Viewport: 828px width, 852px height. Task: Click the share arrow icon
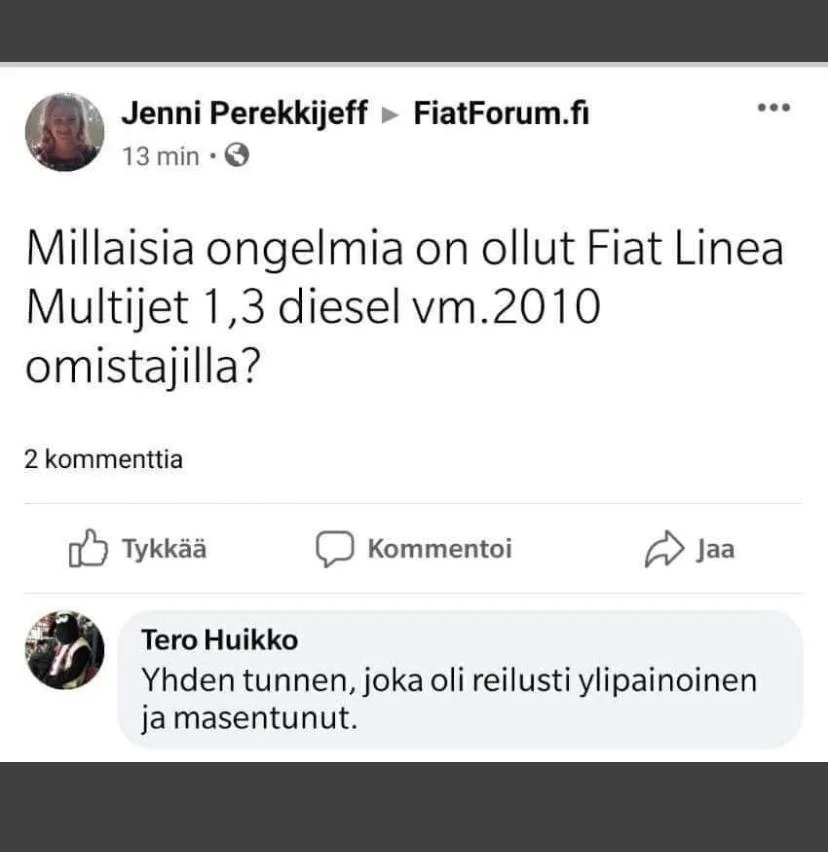coord(662,549)
